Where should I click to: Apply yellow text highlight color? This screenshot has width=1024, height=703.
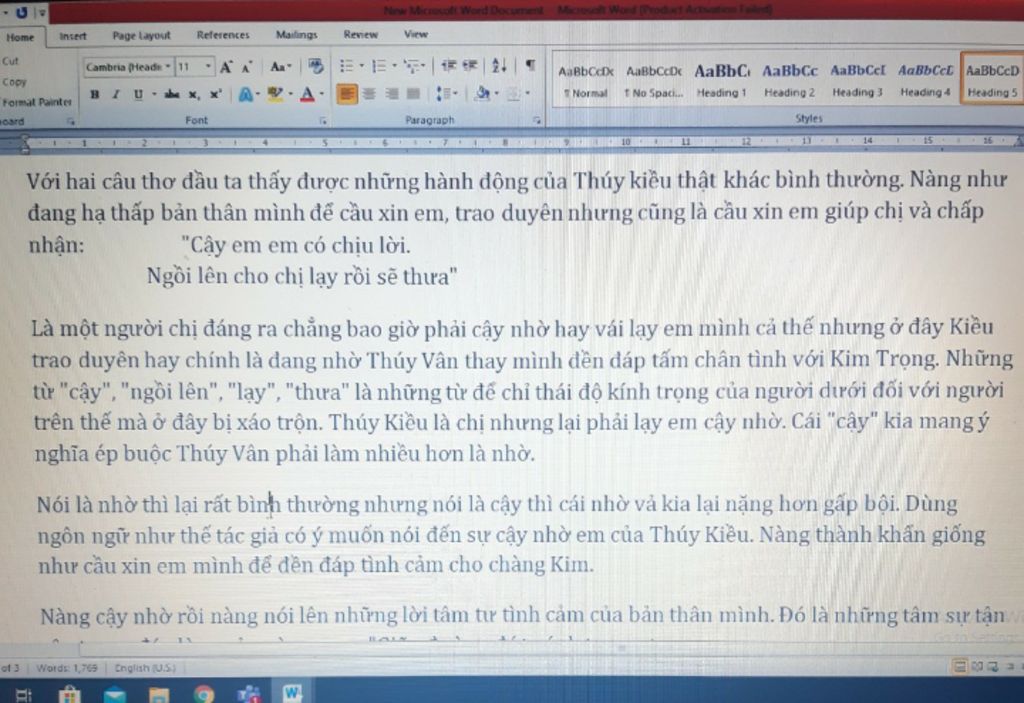tap(275, 95)
